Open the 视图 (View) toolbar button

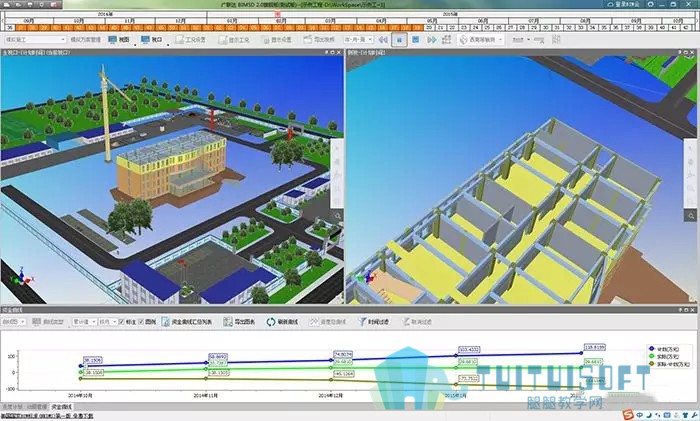tap(119, 40)
